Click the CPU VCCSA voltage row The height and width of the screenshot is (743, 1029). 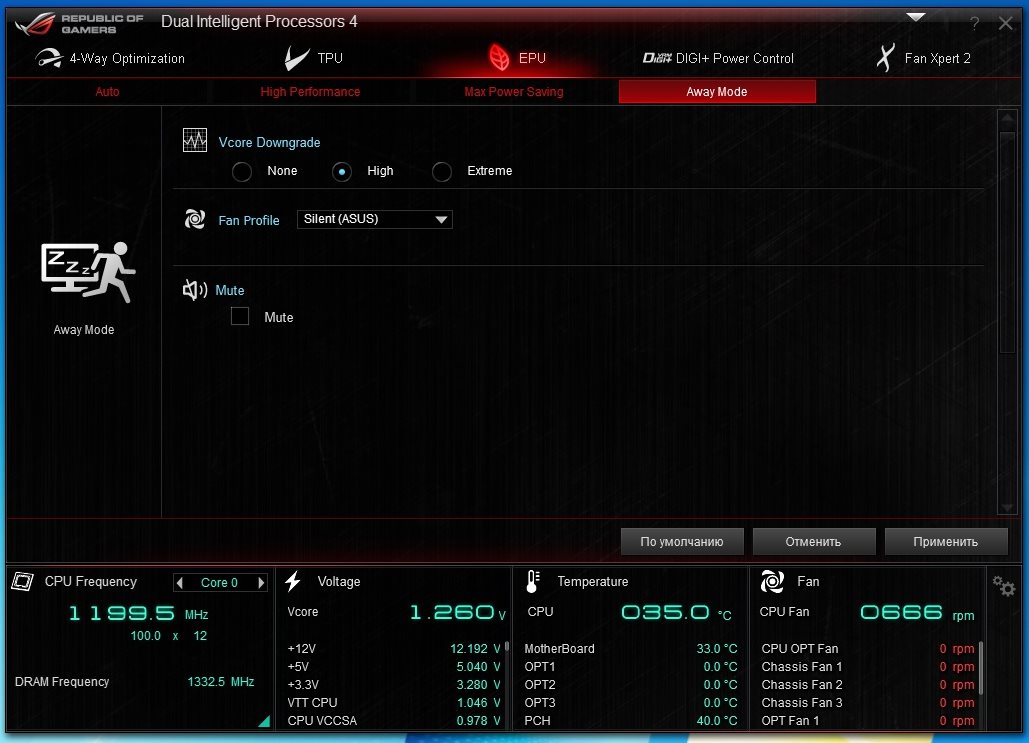394,720
